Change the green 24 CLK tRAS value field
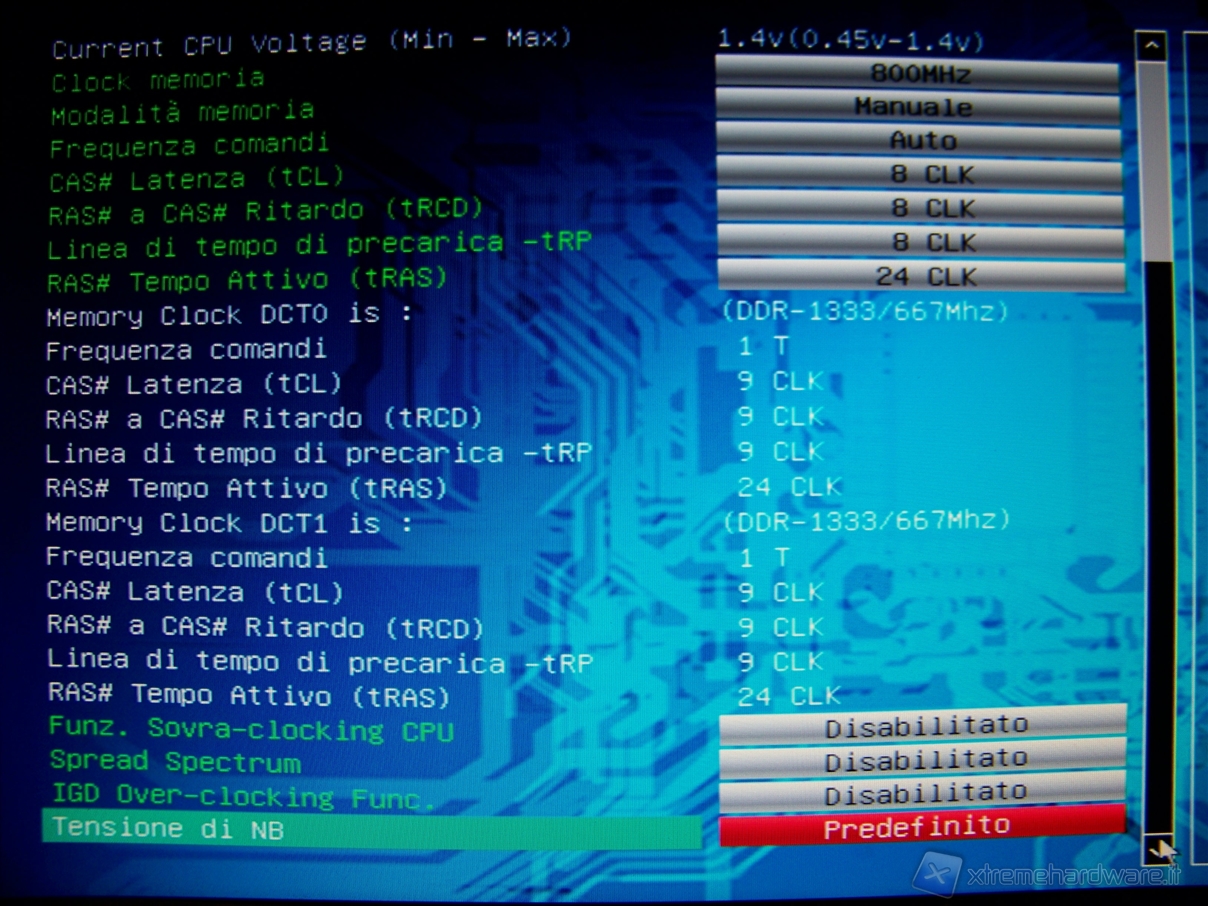The image size is (1208, 906). pos(921,275)
